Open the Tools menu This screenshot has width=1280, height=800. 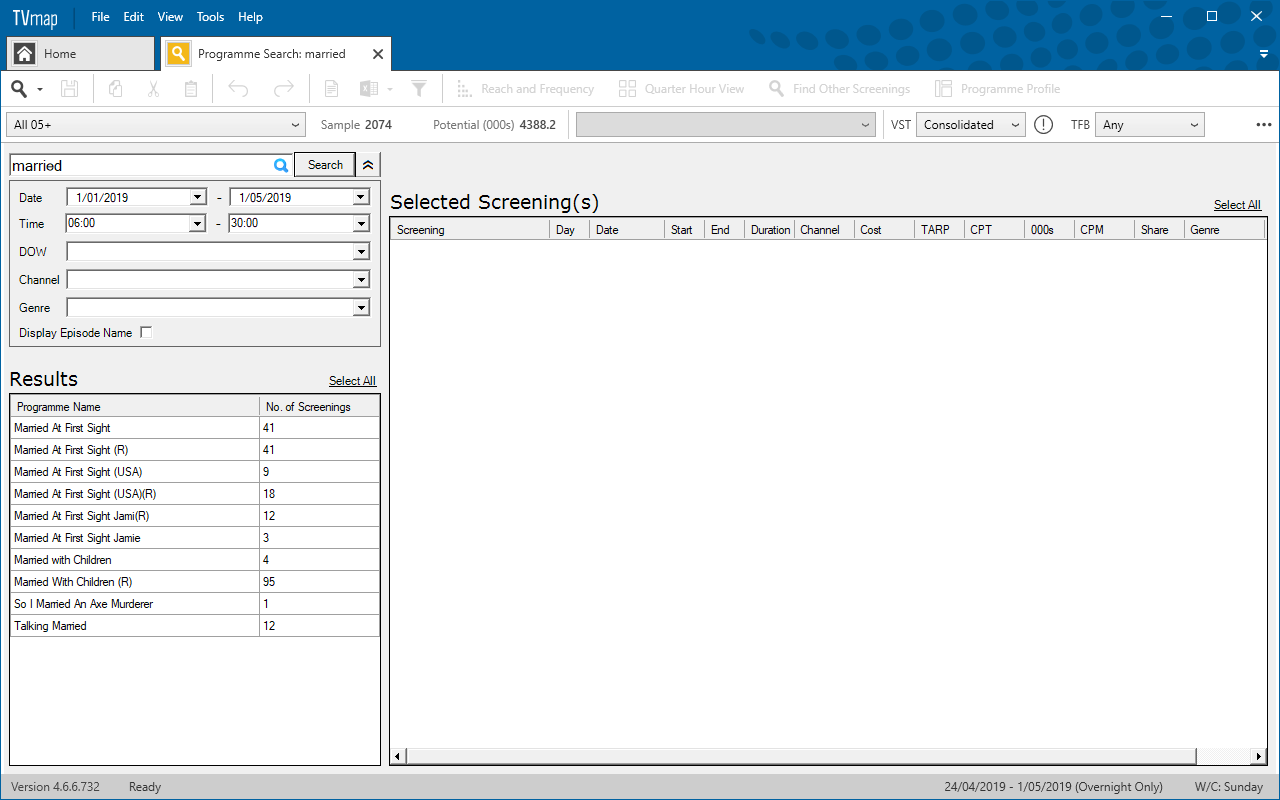(x=211, y=17)
